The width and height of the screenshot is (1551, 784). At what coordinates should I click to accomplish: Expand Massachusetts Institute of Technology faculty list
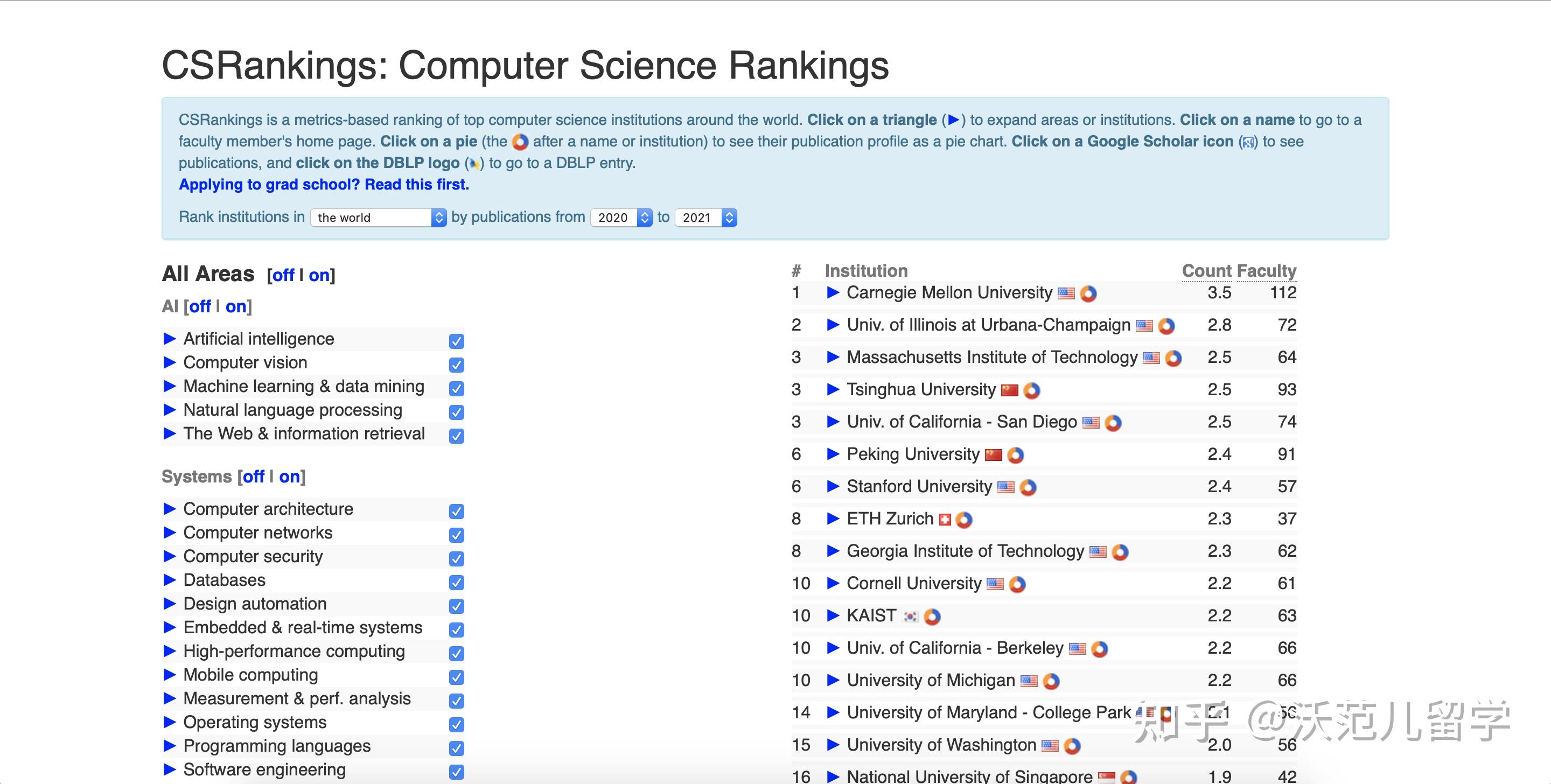[833, 357]
